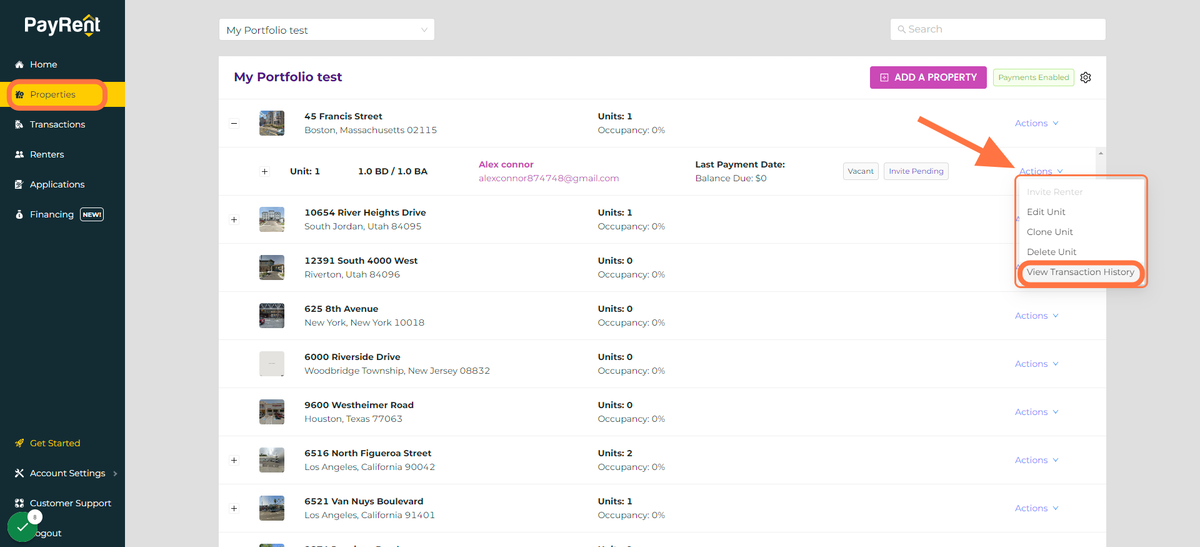Click the 6521 Van Nuys Boulevard name

tap(364, 501)
